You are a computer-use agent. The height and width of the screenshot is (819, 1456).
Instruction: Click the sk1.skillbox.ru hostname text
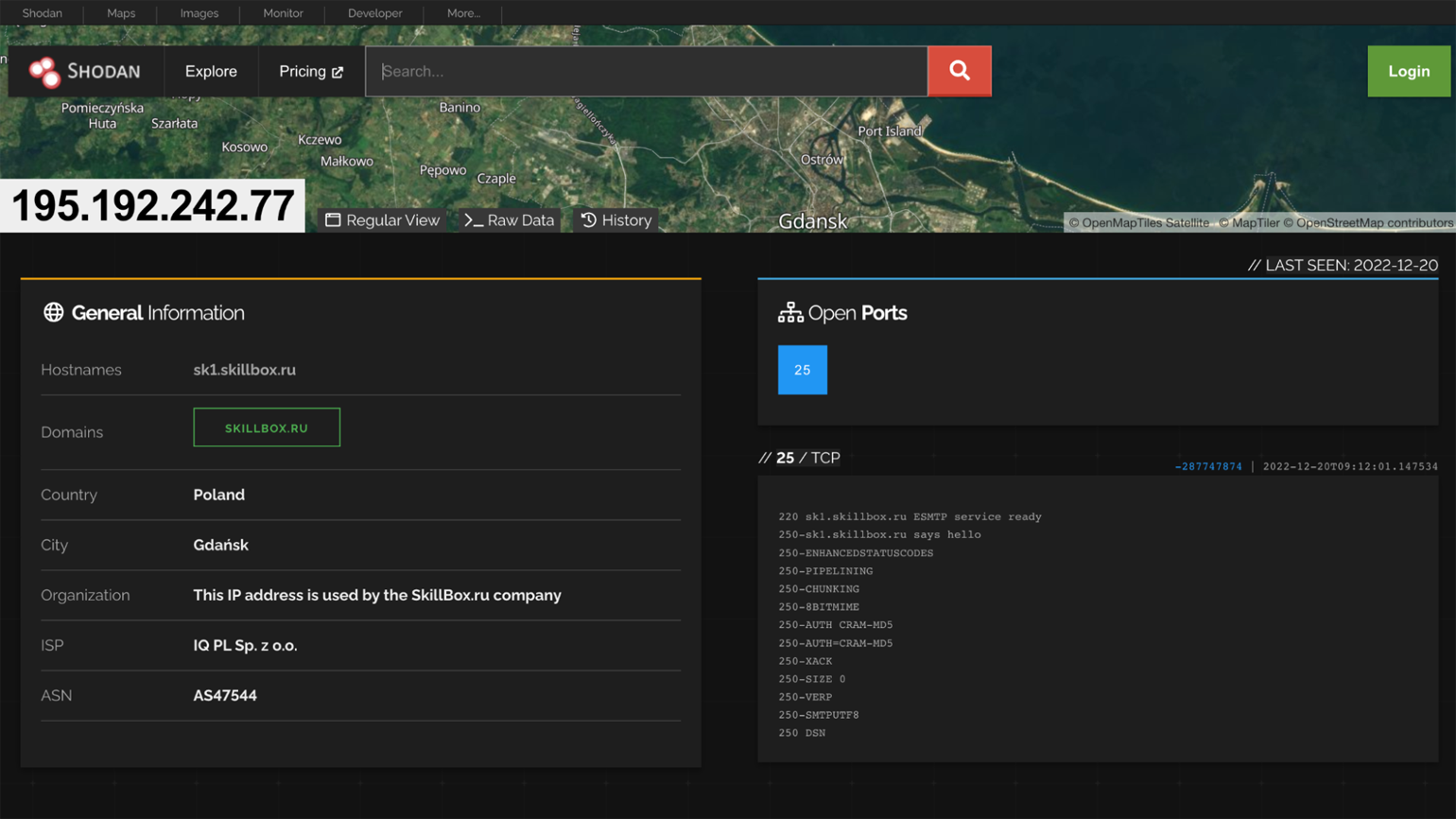pyautogui.click(x=245, y=370)
